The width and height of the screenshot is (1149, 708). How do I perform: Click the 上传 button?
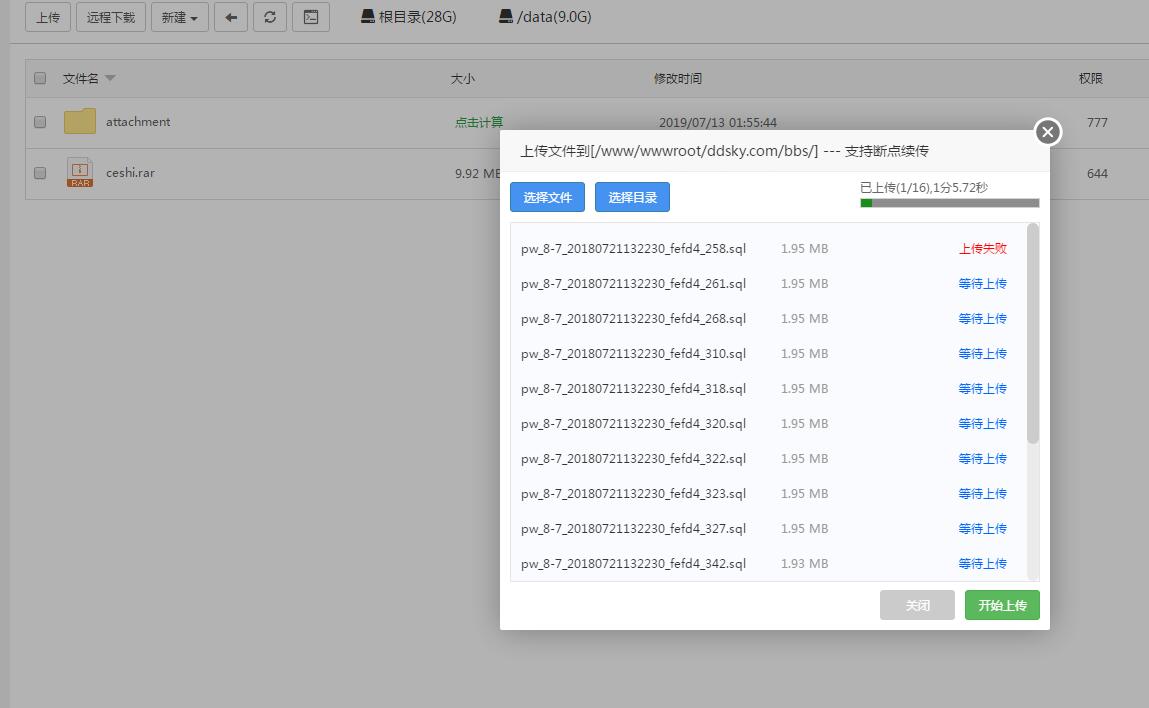click(x=47, y=17)
